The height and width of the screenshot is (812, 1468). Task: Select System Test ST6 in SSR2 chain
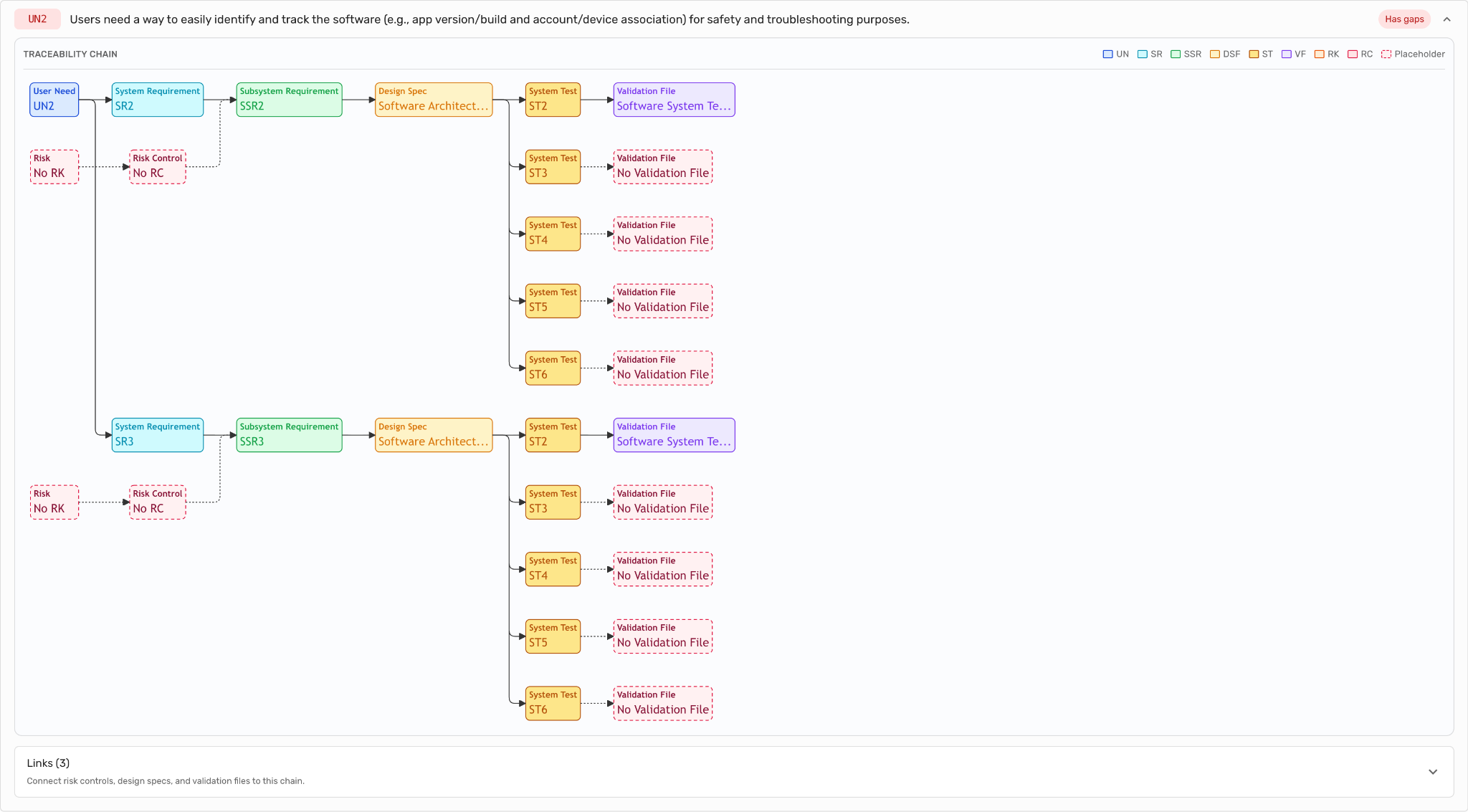tap(553, 368)
